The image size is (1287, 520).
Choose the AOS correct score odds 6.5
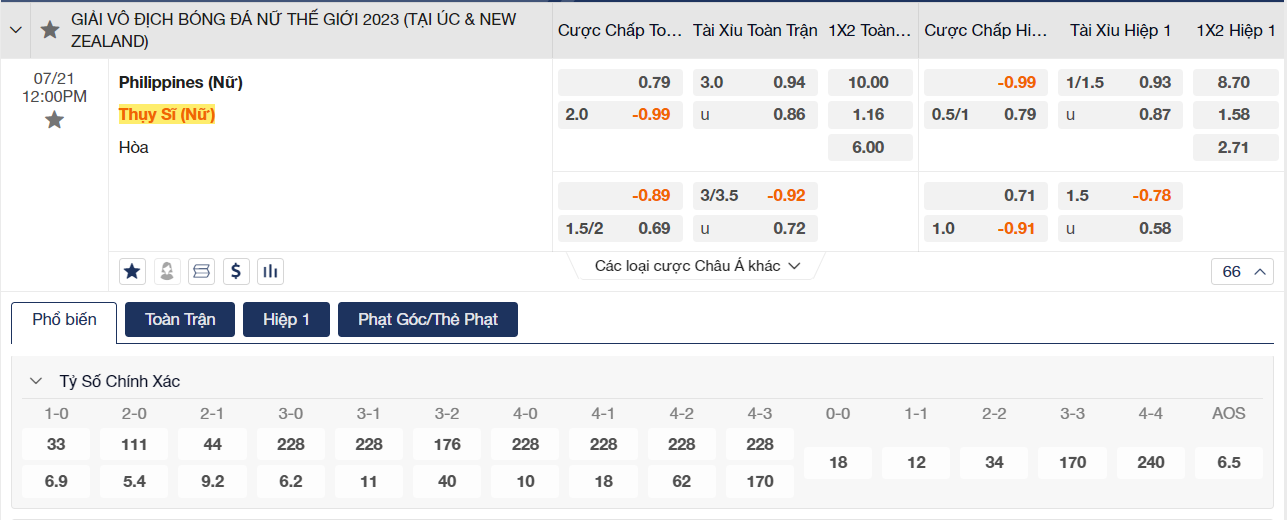click(x=1229, y=462)
